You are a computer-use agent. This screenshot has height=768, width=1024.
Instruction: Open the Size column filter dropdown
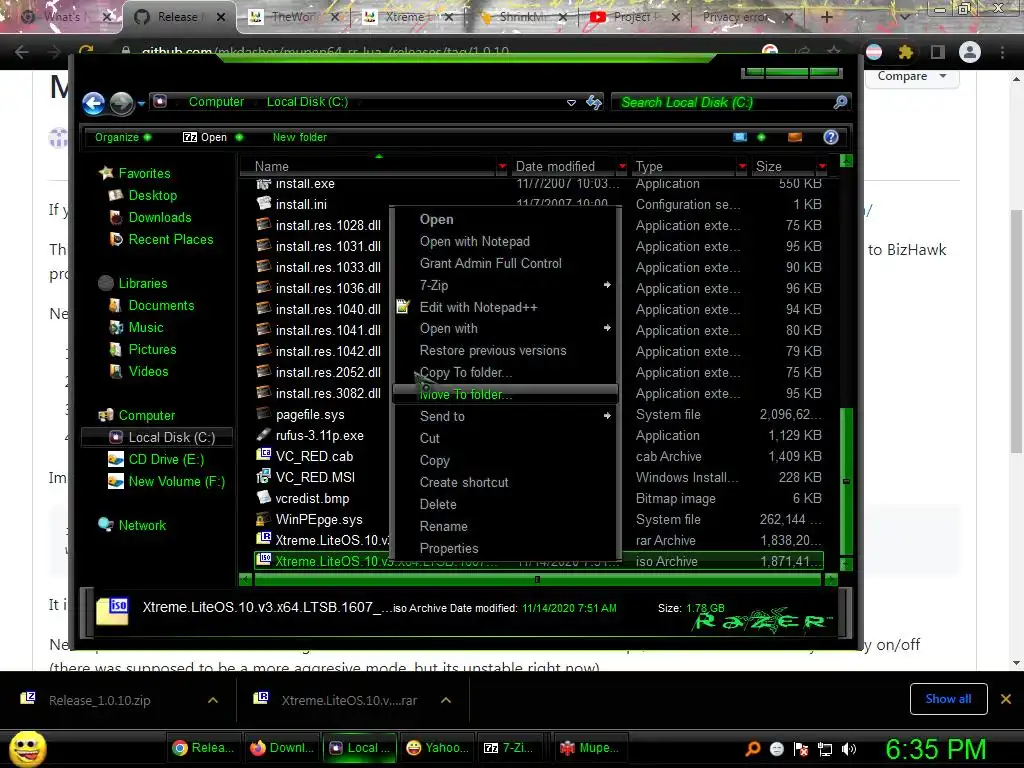[x=822, y=167]
